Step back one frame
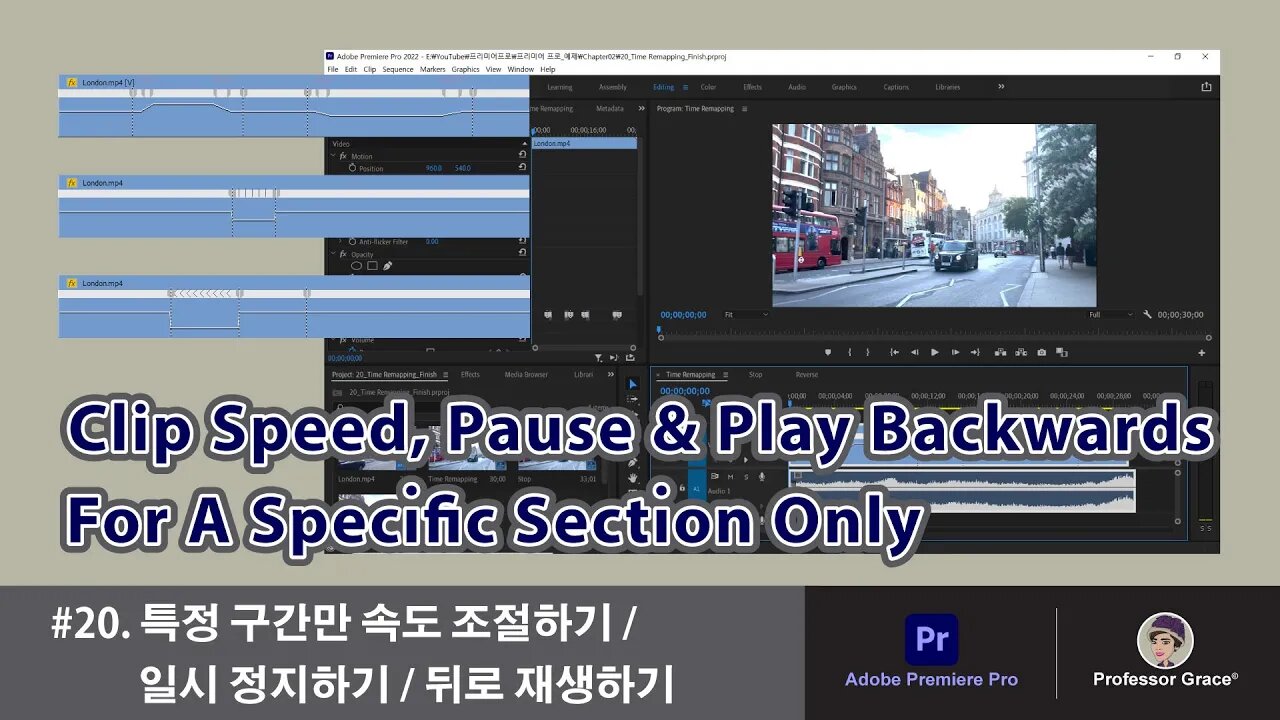Viewport: 1280px width, 720px height. click(914, 352)
